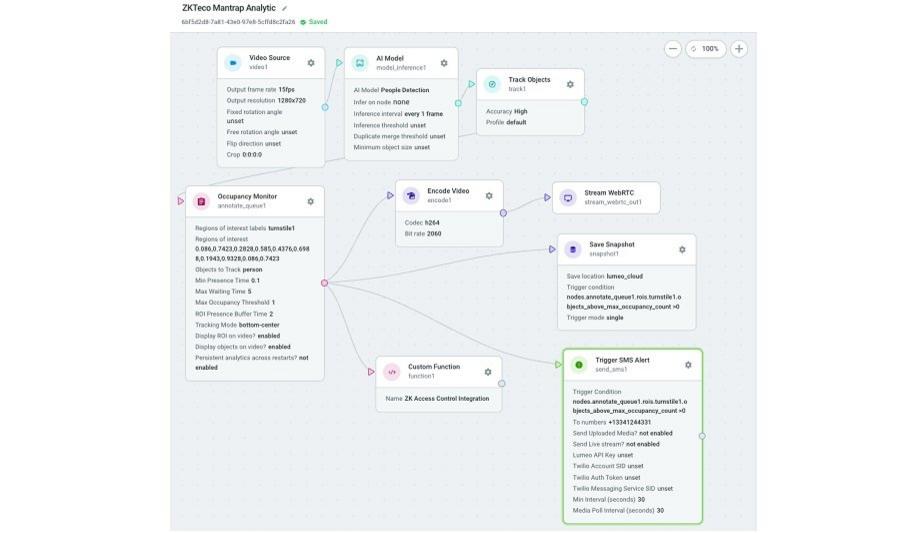Viewport: 920px width, 533px height.
Task: Open Trigger SMS Alert settings gear
Action: pos(688,365)
